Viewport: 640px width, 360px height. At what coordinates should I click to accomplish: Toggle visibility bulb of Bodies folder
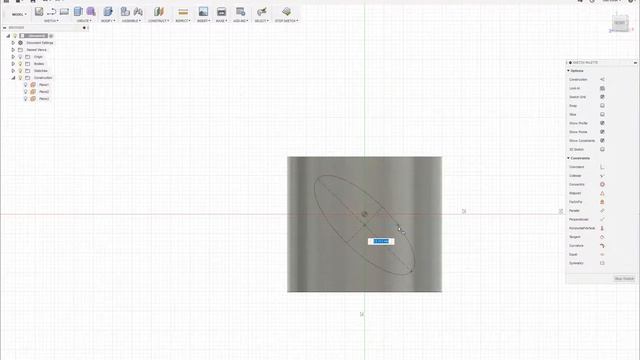coord(20,64)
